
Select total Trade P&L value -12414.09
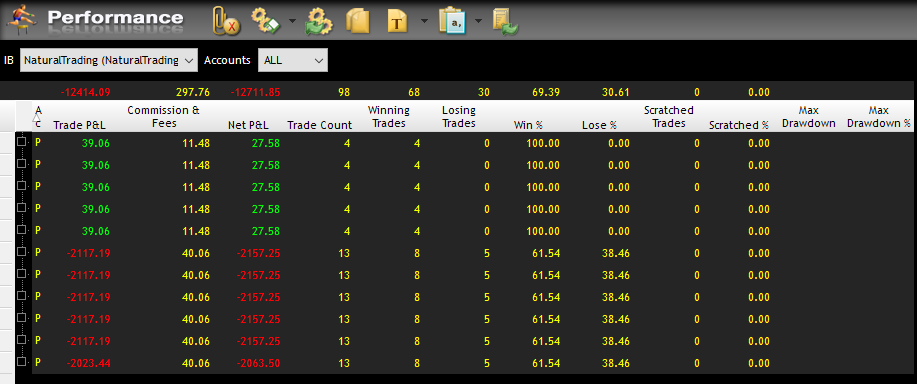[x=85, y=92]
